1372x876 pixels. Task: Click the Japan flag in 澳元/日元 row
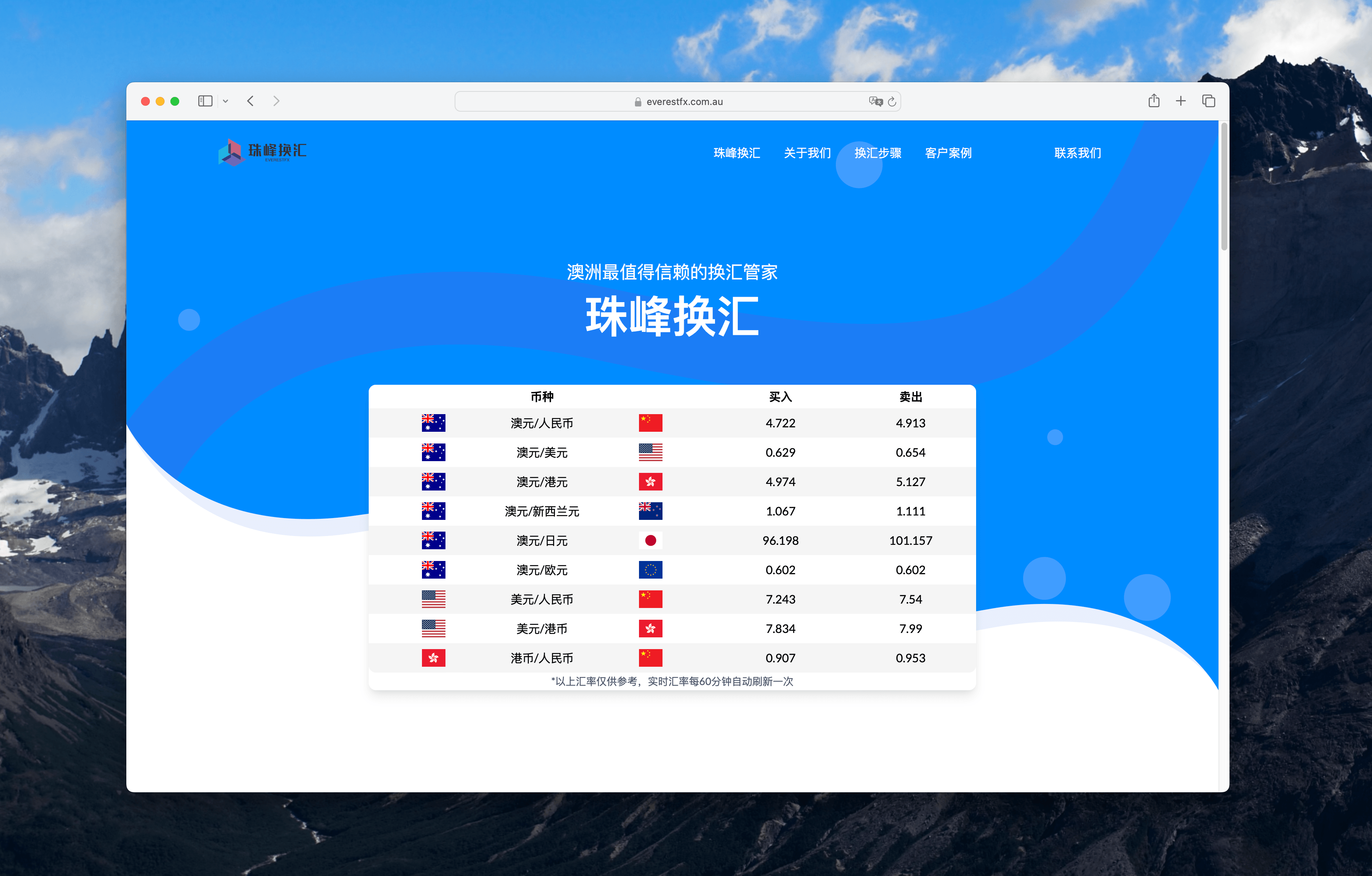[x=650, y=540]
